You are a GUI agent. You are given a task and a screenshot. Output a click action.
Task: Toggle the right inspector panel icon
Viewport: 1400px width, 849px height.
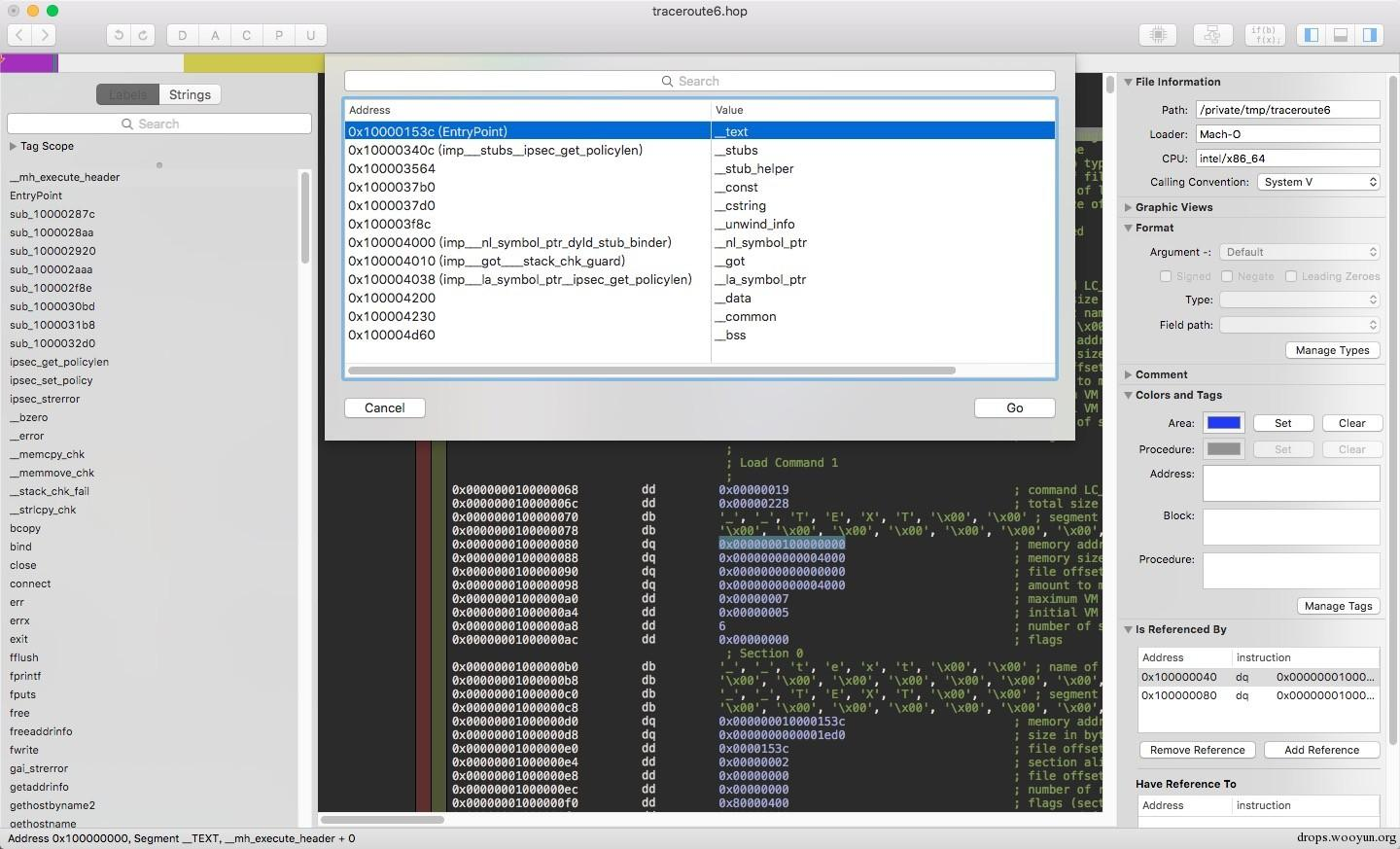point(1369,35)
